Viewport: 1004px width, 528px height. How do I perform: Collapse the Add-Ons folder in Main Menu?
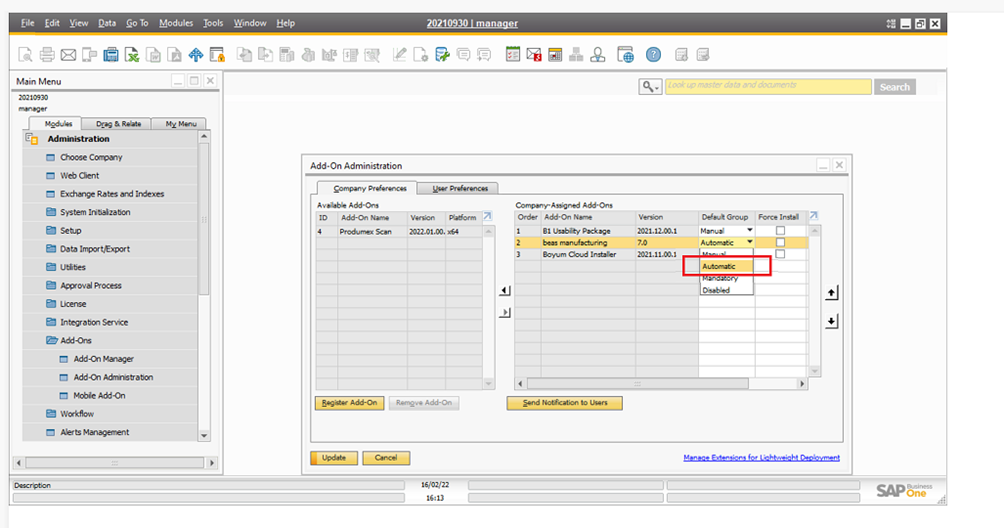click(52, 340)
